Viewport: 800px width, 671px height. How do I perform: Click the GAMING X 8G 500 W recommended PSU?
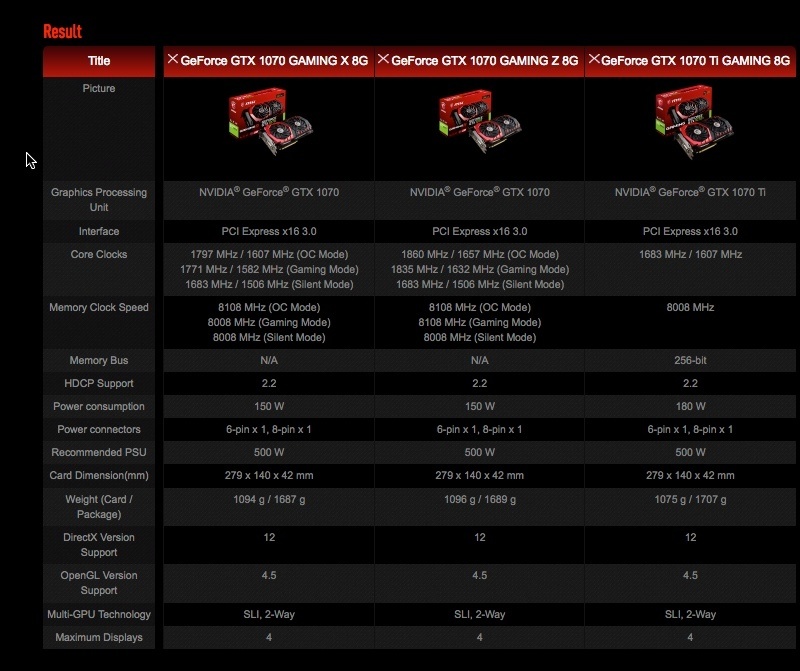269,452
